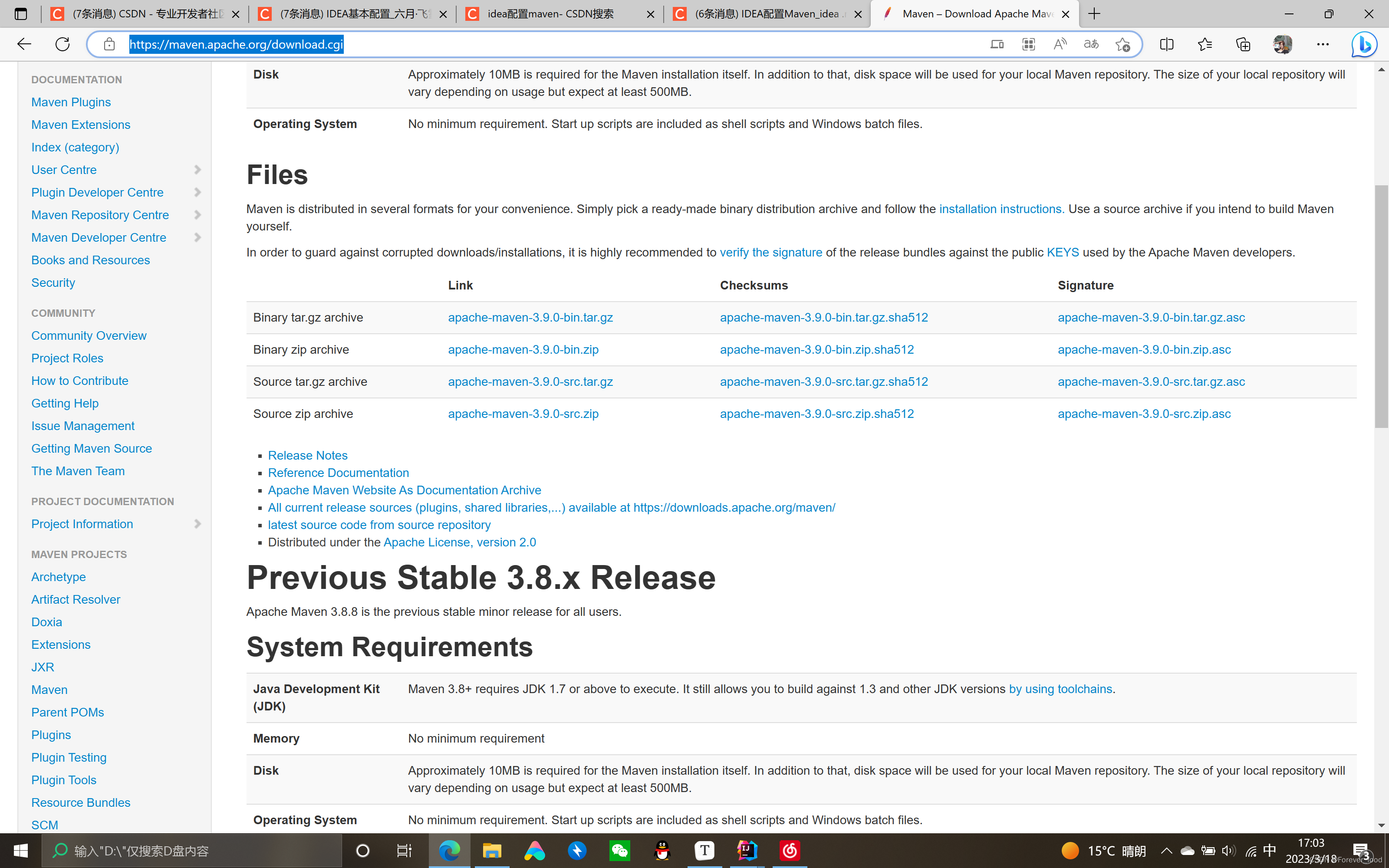Switch to IDEA配置Maven_idea tab
This screenshot has width=1389, height=868.
(767, 14)
